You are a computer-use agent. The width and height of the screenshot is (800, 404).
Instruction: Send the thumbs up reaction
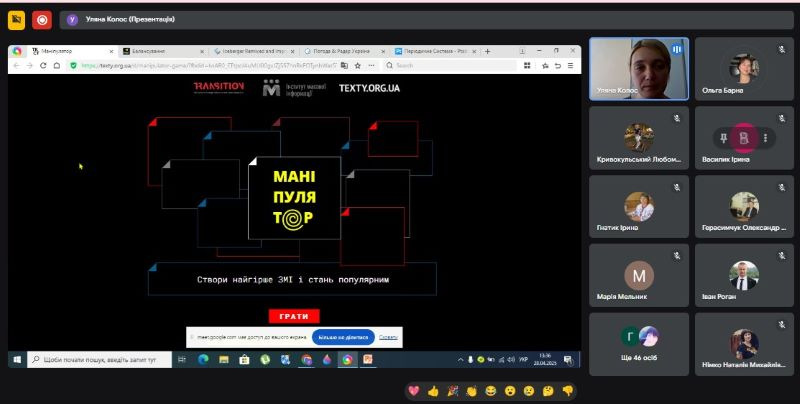point(433,391)
